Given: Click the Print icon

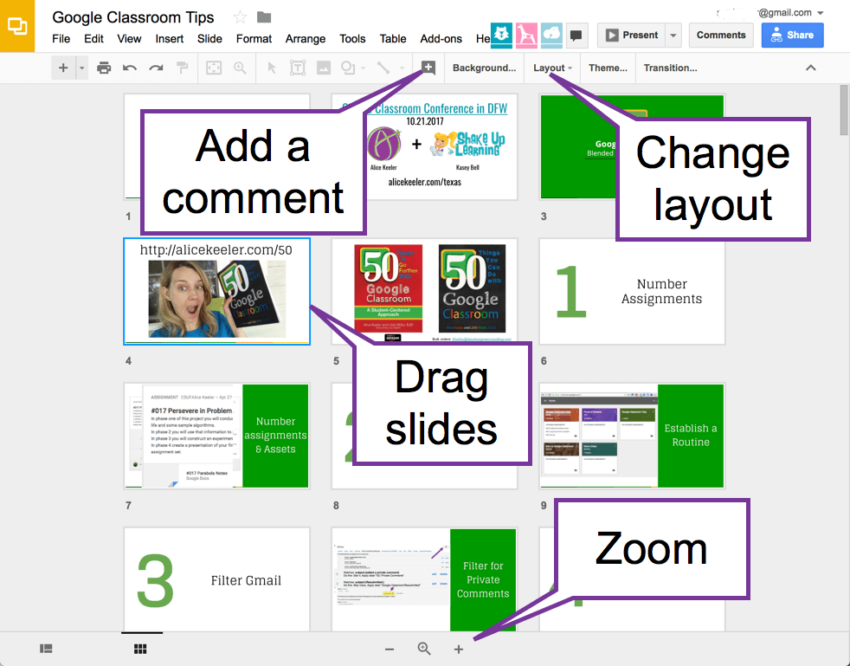Looking at the screenshot, I should pos(104,67).
